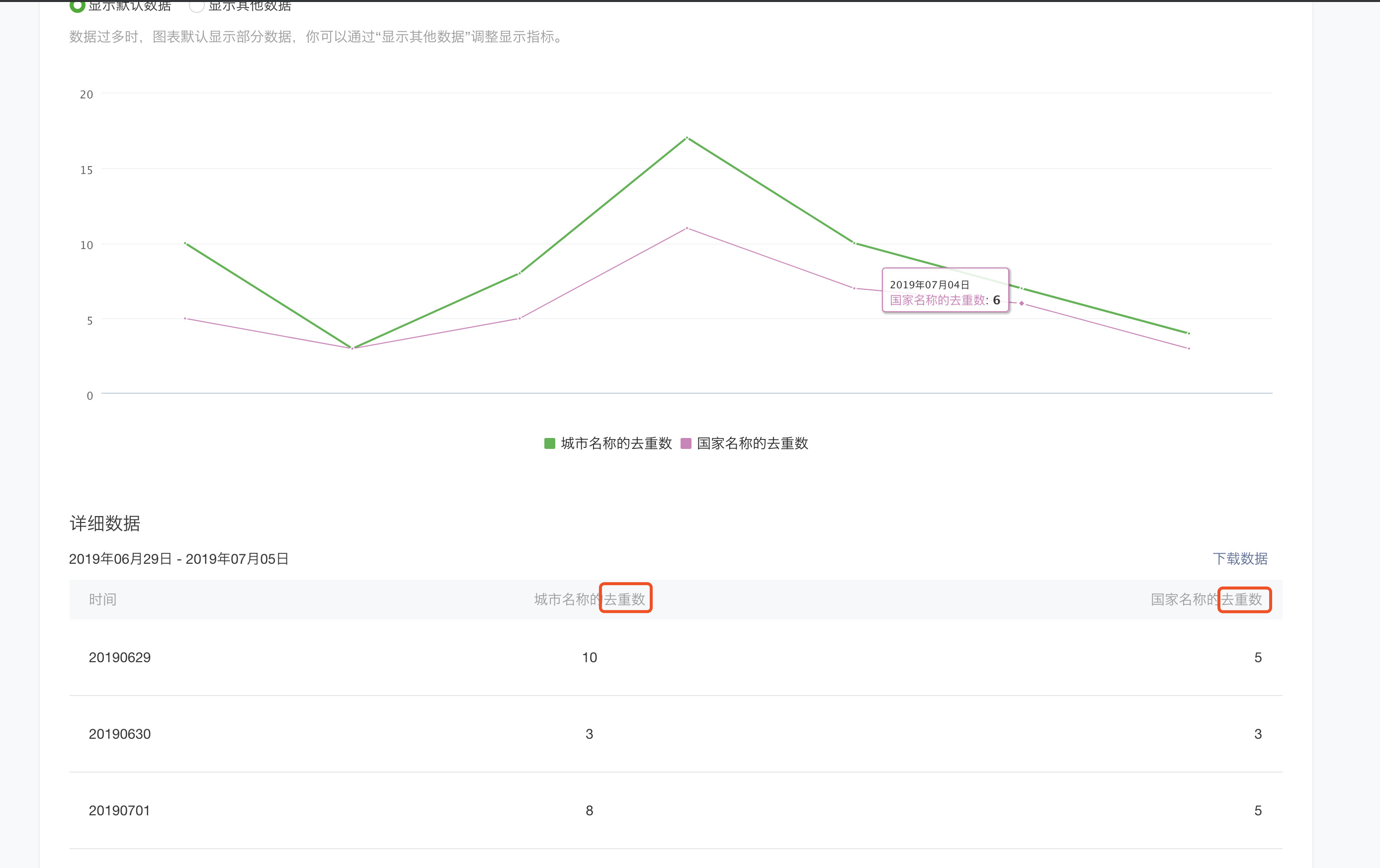Click the green 城市名称的去重数 legend swatch
Image resolution: width=1380 pixels, height=868 pixels.
(550, 443)
